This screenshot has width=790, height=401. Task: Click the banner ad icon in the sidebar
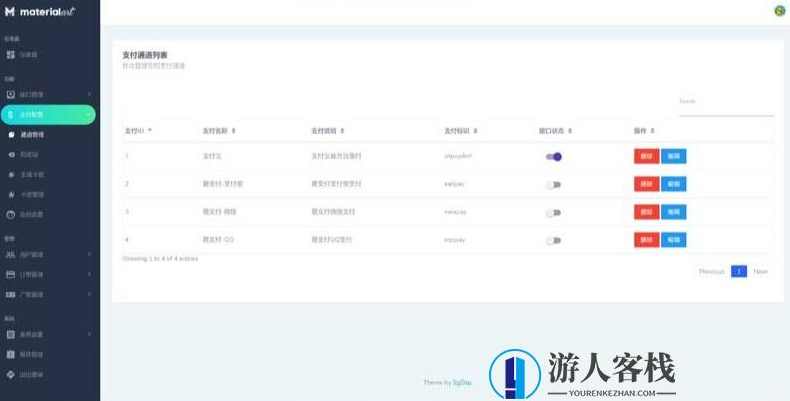[11, 294]
